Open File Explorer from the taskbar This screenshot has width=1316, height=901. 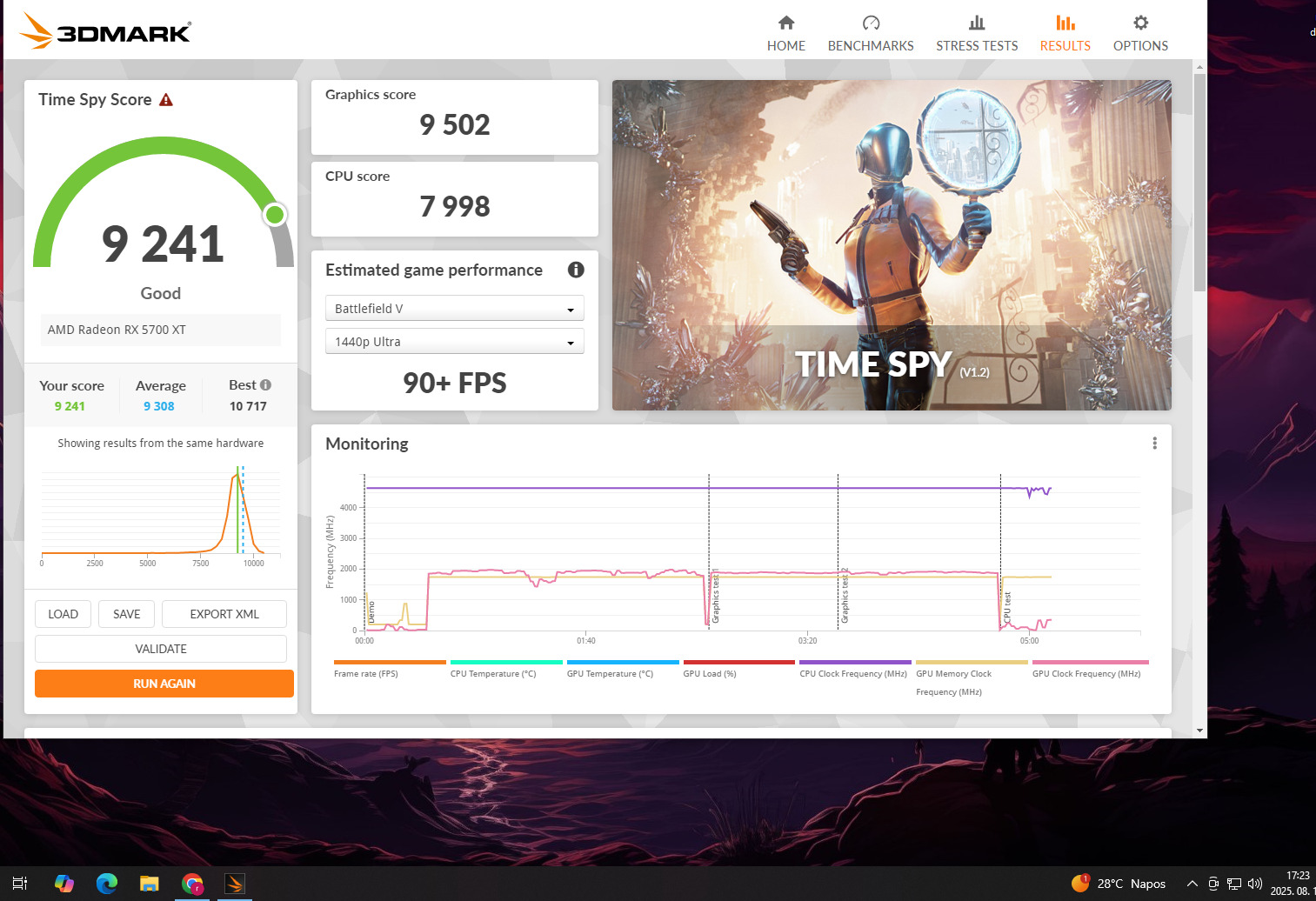(150, 884)
